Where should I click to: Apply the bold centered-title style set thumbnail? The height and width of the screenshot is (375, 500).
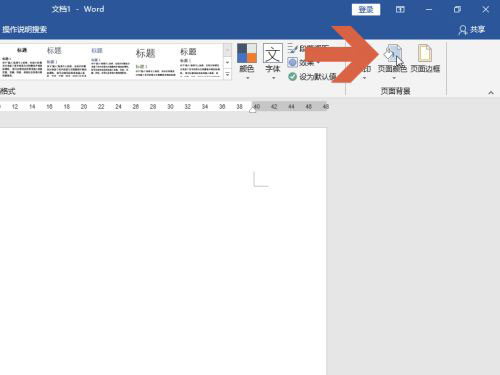(22, 62)
